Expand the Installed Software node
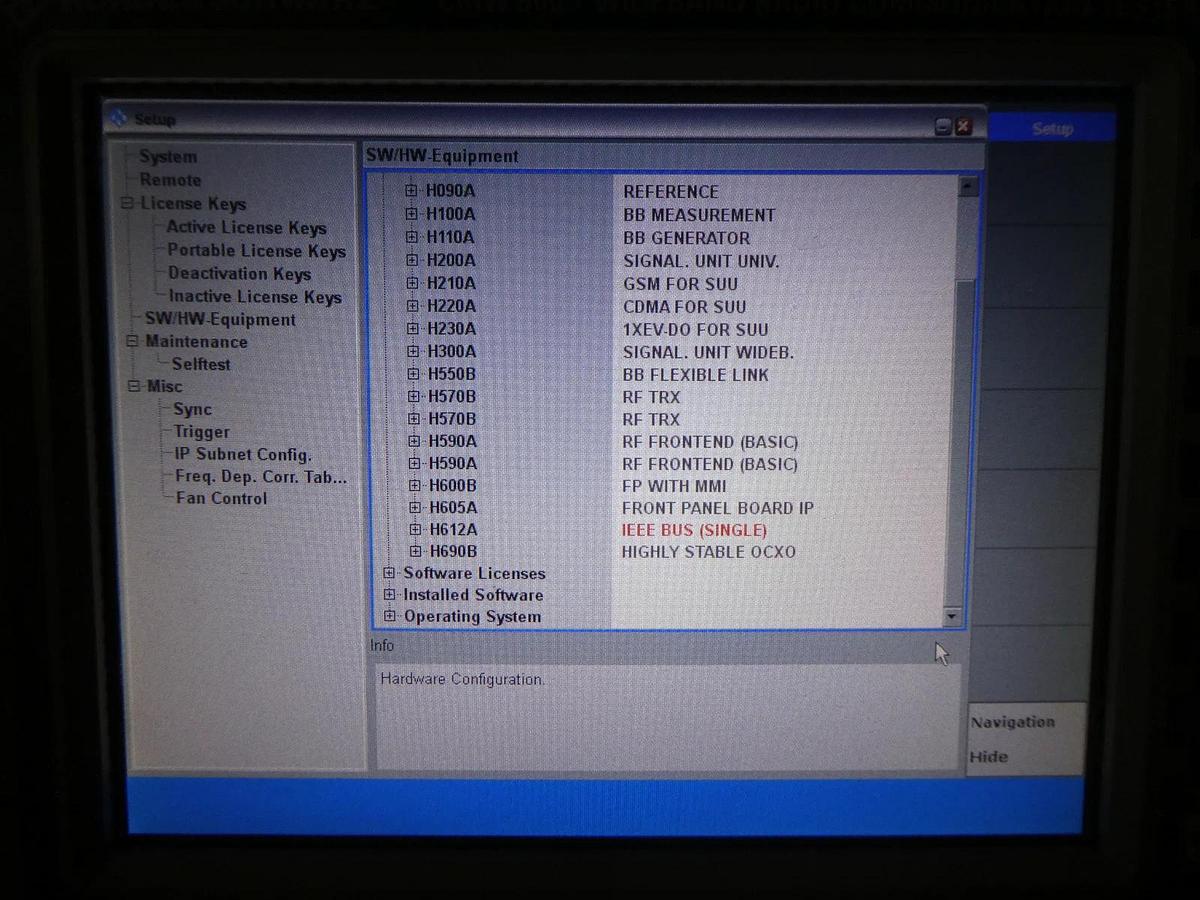Viewport: 1200px width, 900px height. point(390,595)
